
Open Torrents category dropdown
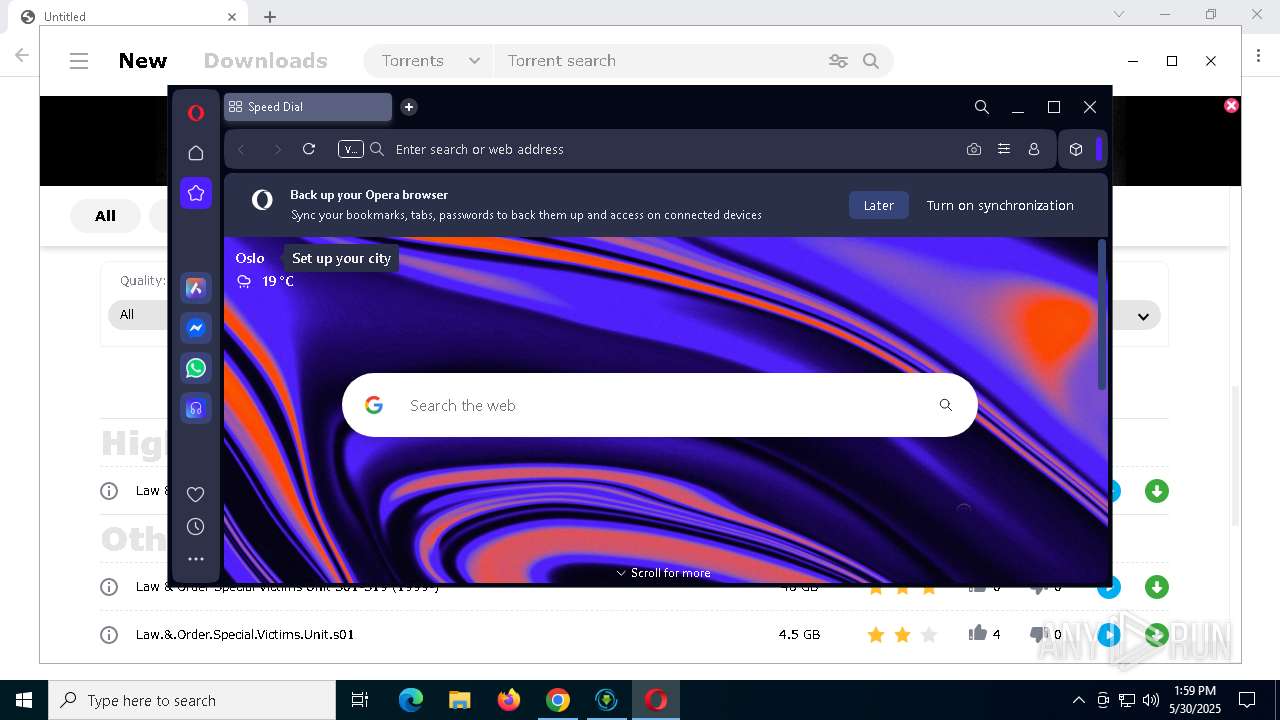coord(430,61)
